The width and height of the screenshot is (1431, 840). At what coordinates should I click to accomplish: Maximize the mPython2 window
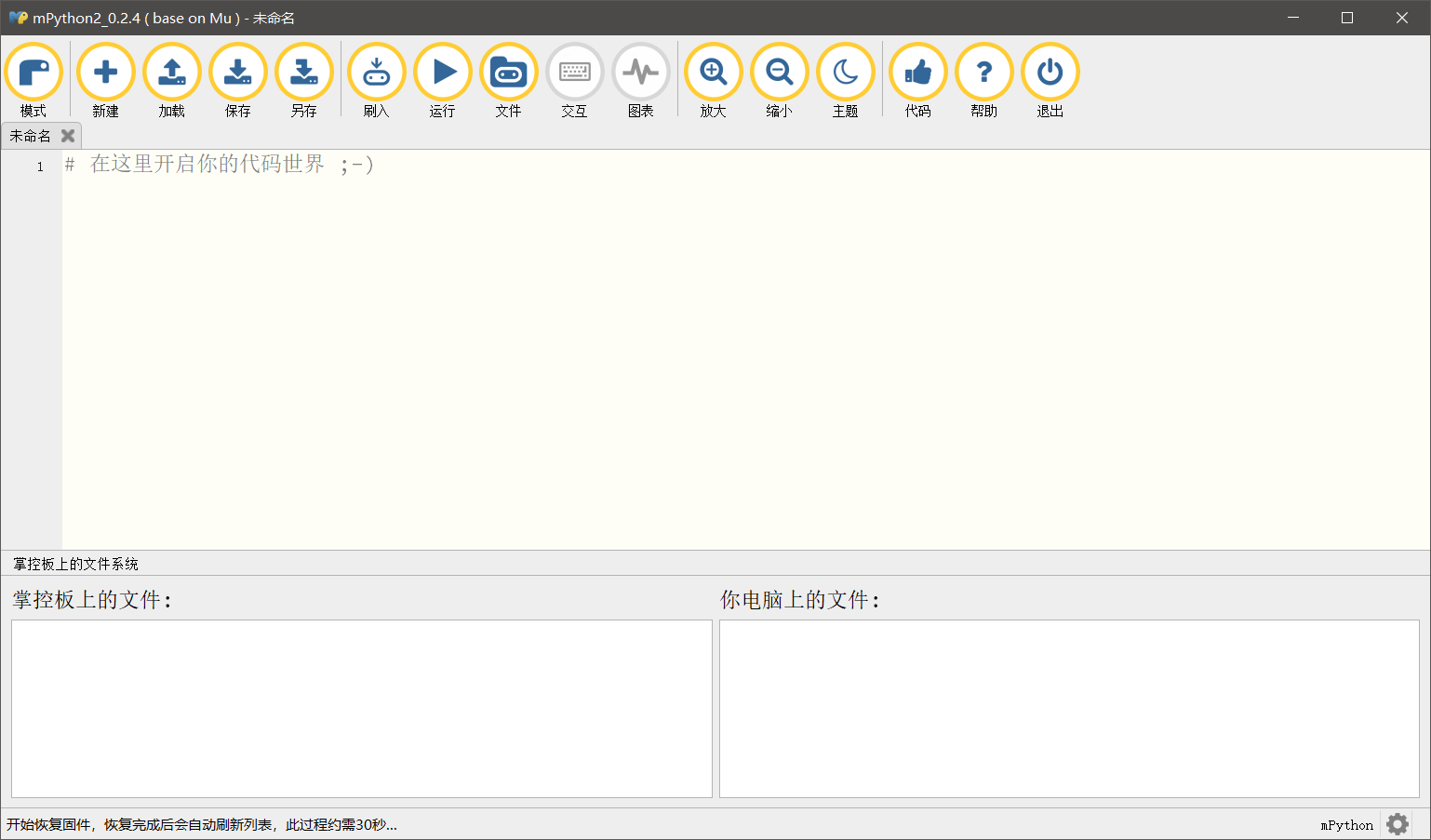tap(1347, 18)
